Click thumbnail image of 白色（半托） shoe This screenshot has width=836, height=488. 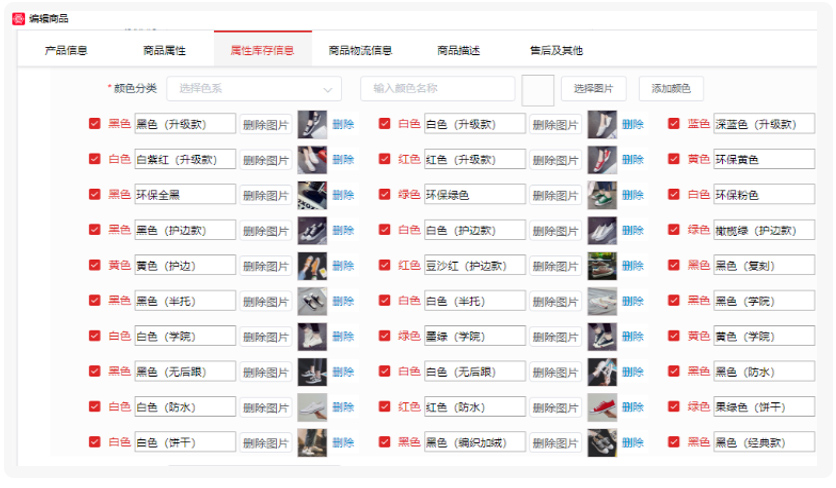point(602,301)
